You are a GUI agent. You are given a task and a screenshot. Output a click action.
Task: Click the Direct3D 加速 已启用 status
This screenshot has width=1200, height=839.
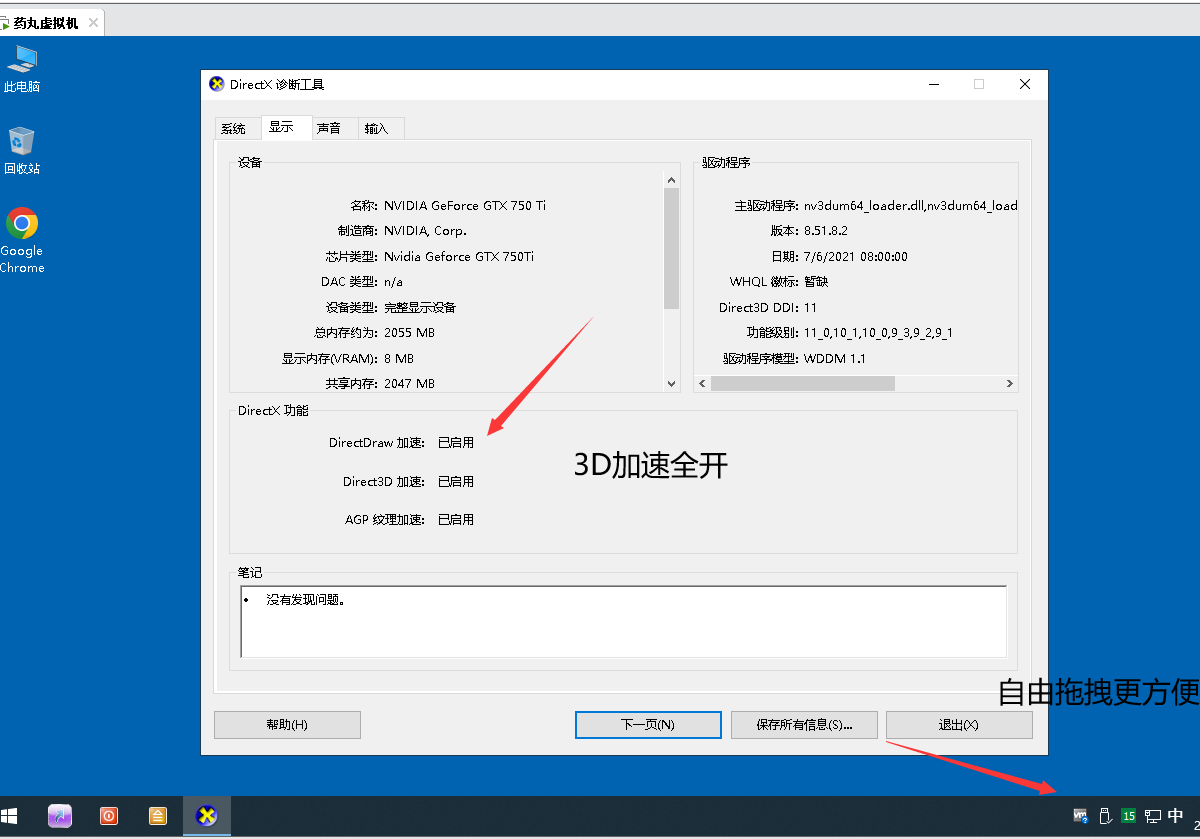456,481
